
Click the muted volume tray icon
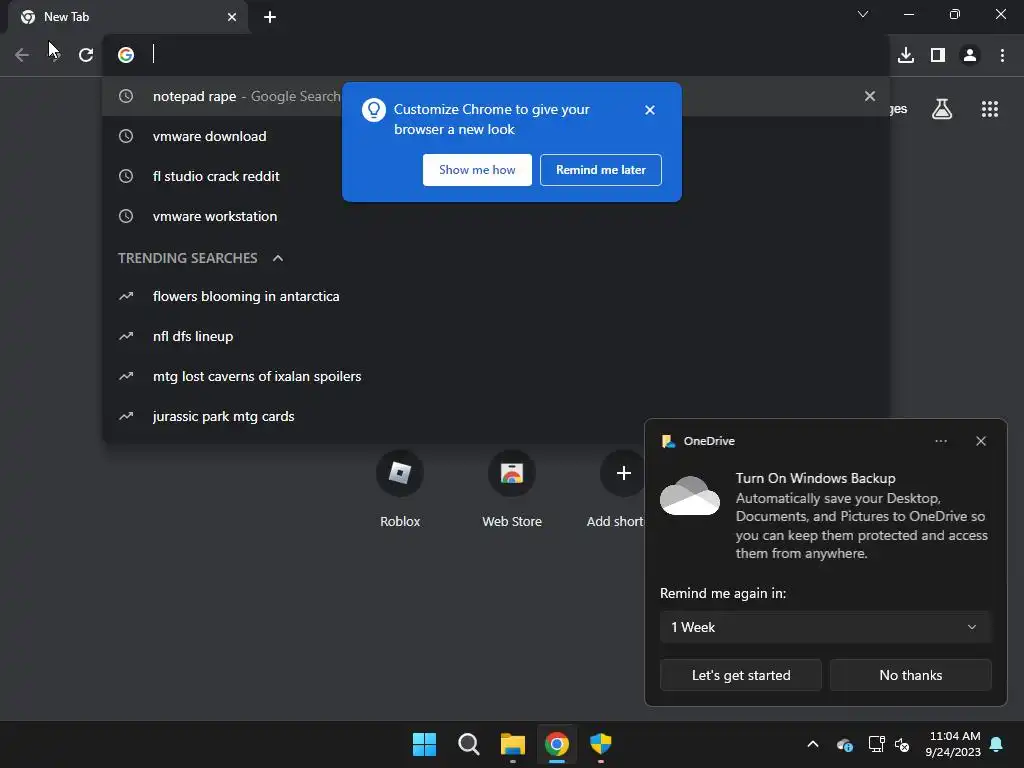tap(903, 745)
